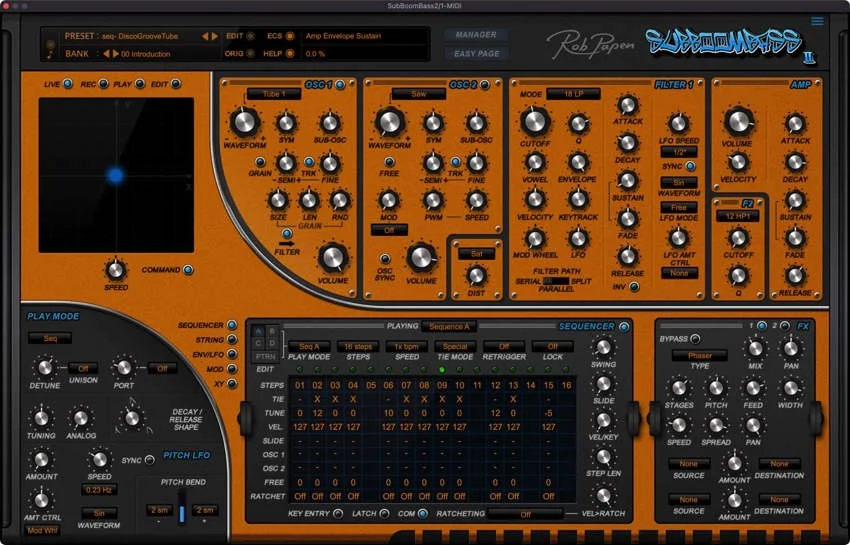850x545 pixels.
Task: Click the sequencer Step Len knob
Action: point(603,457)
